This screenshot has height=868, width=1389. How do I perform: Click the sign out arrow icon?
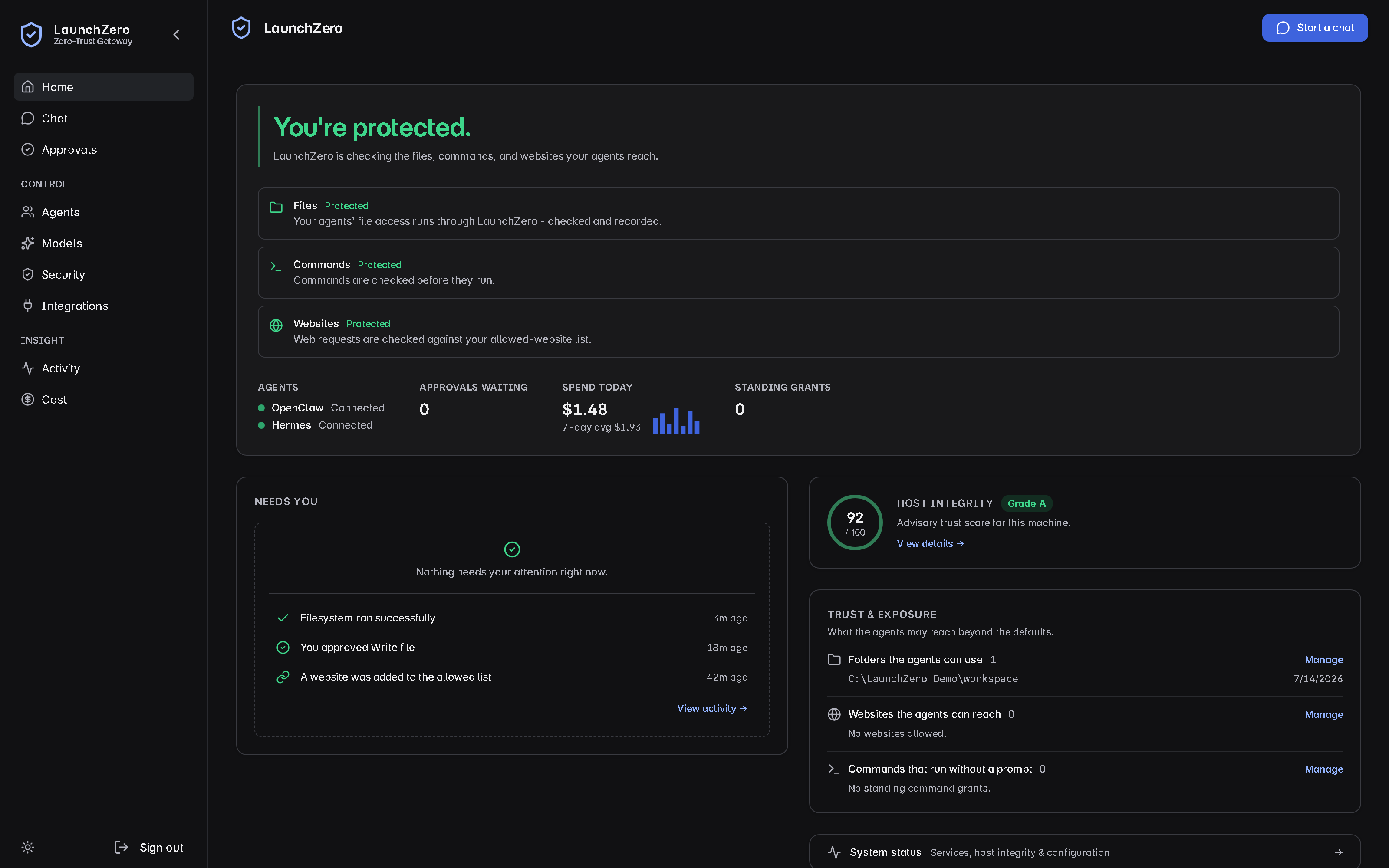121,847
